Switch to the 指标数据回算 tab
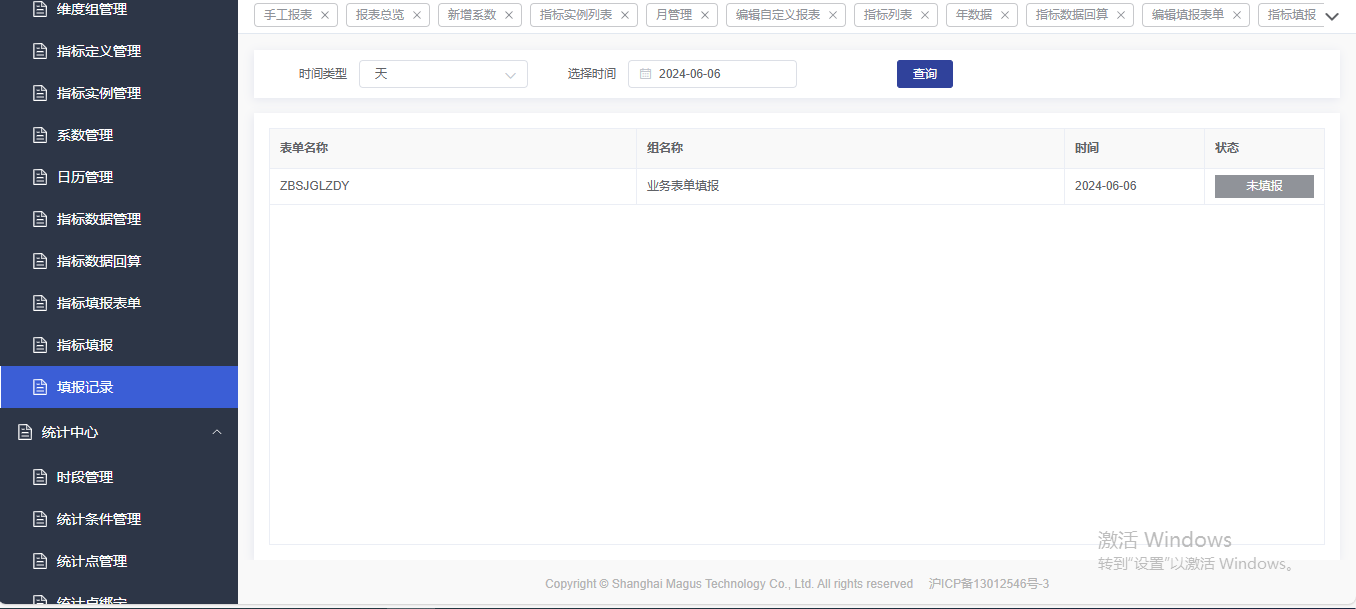 click(1071, 15)
